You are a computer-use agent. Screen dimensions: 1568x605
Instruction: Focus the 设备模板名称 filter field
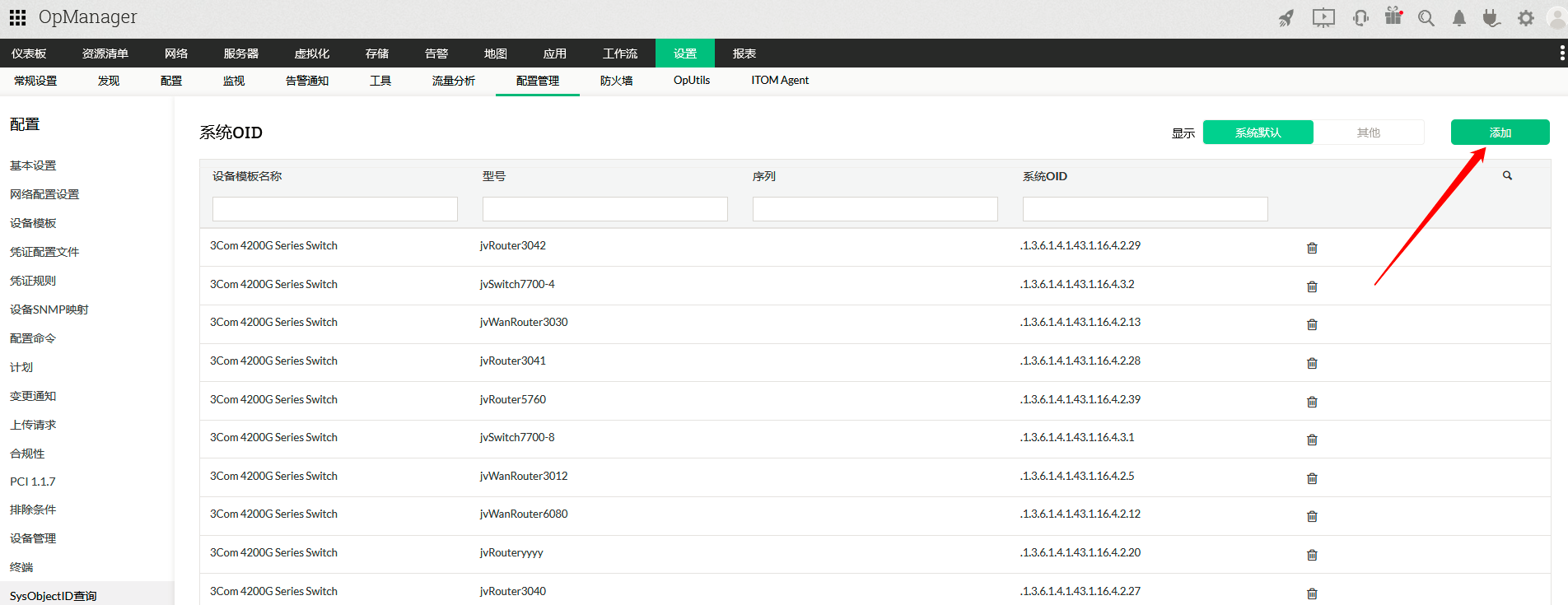point(335,209)
